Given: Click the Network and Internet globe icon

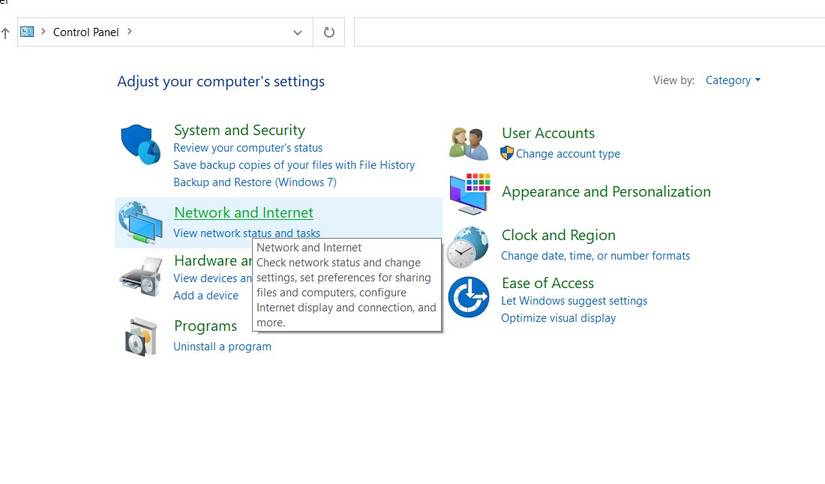Looking at the screenshot, I should pos(140,223).
